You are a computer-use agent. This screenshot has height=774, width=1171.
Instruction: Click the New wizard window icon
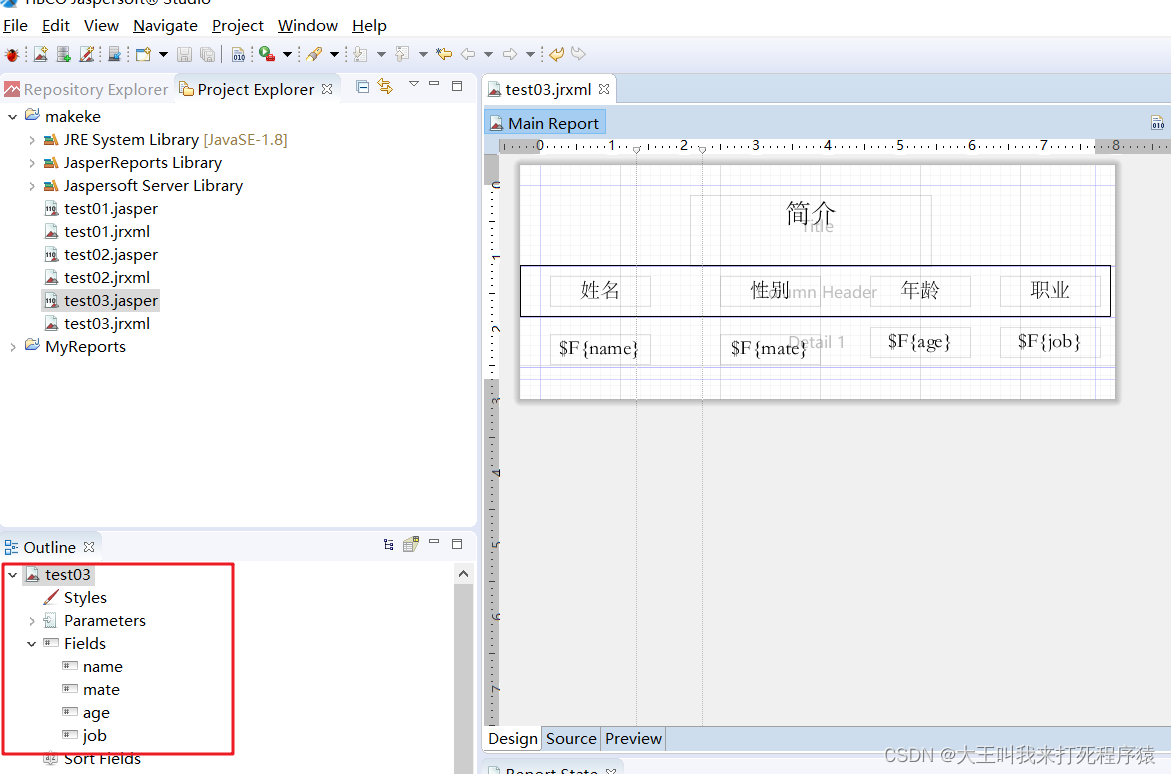[143, 54]
